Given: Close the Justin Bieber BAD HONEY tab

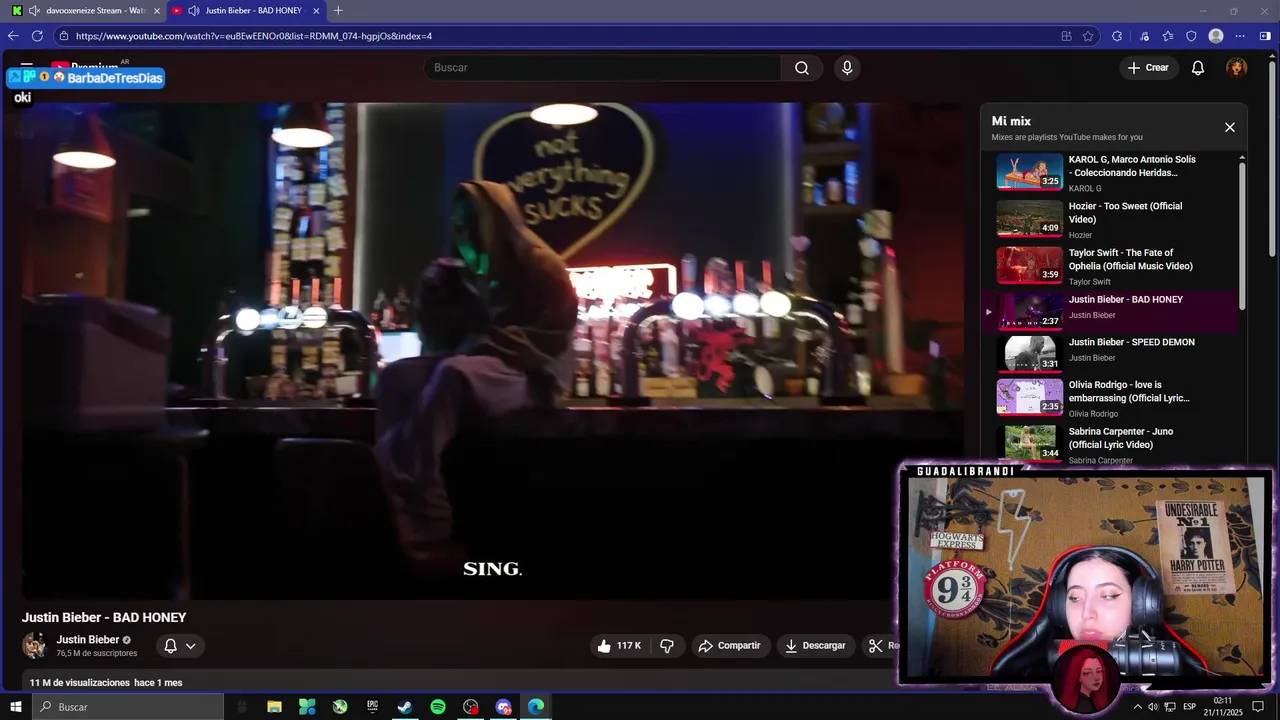Looking at the screenshot, I should coord(316,10).
